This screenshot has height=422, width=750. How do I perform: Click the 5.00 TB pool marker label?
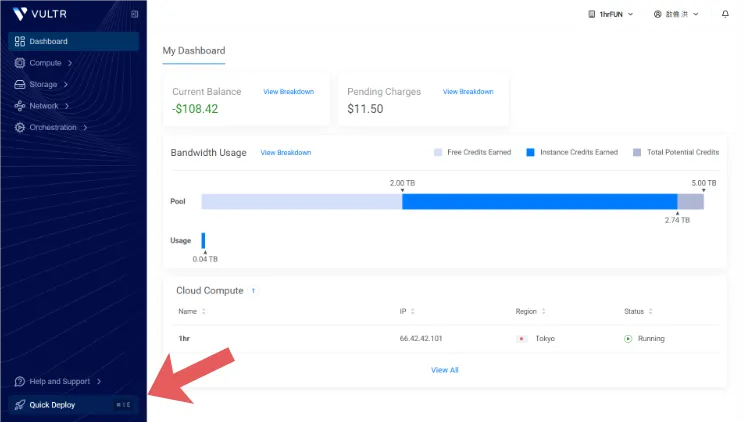point(704,183)
